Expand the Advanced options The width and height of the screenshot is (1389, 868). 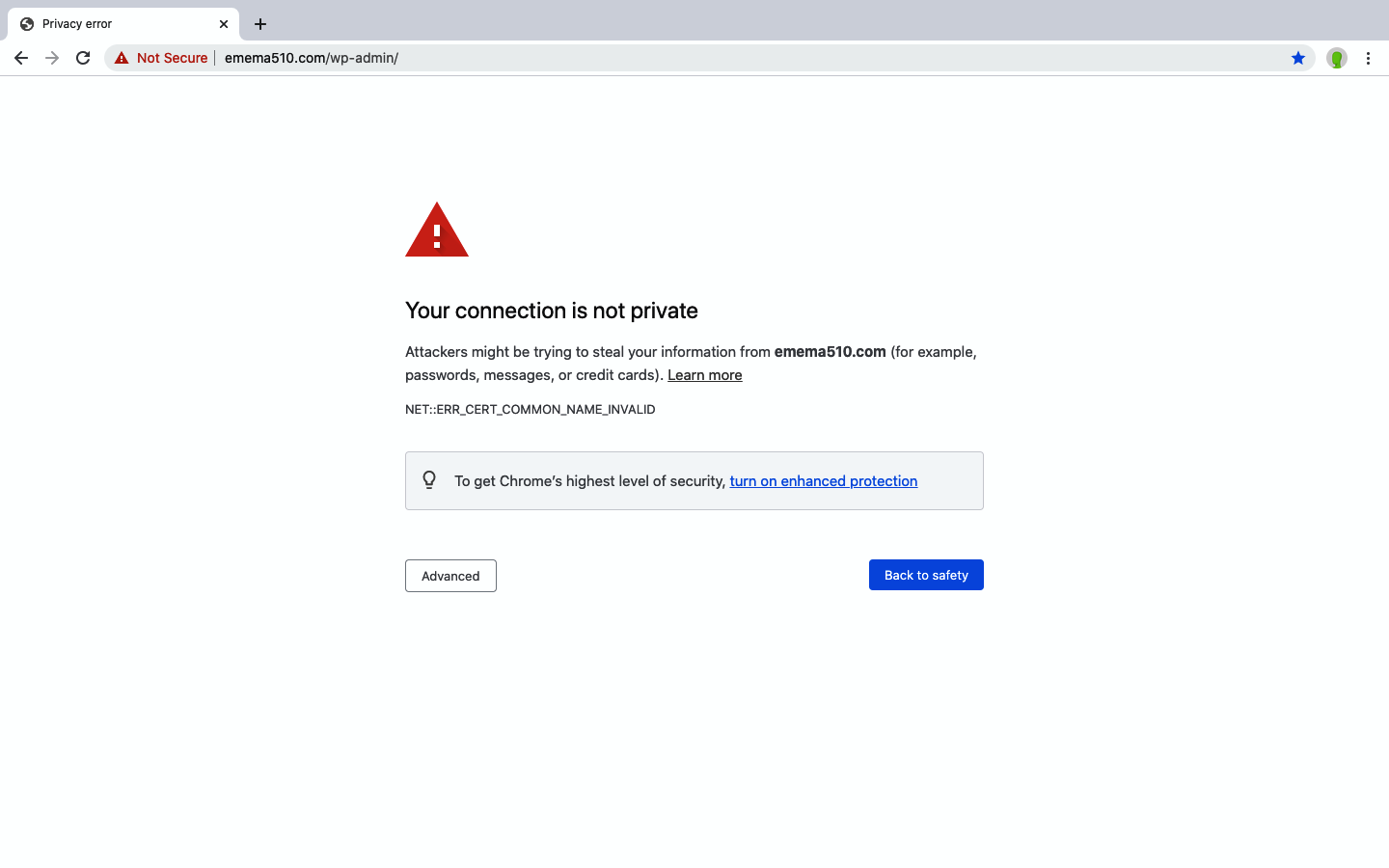(450, 576)
